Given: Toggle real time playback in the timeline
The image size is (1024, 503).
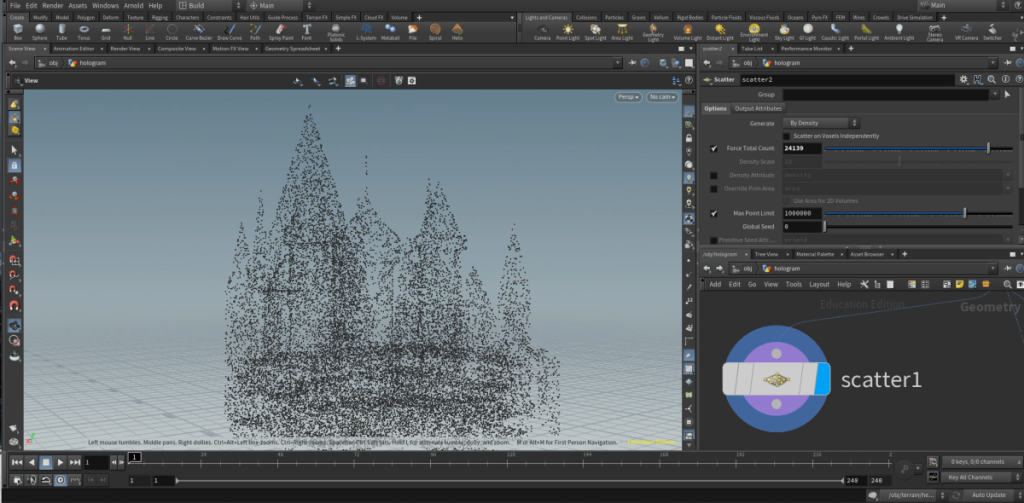Looking at the screenshot, I should coord(60,479).
